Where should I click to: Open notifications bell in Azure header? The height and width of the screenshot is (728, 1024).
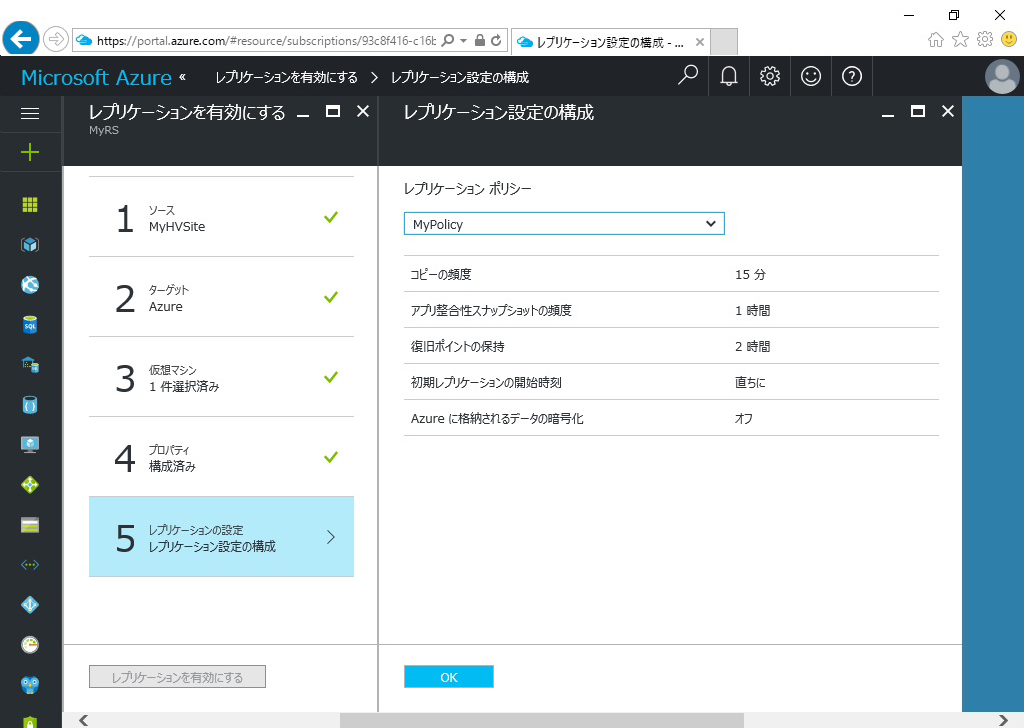729,76
